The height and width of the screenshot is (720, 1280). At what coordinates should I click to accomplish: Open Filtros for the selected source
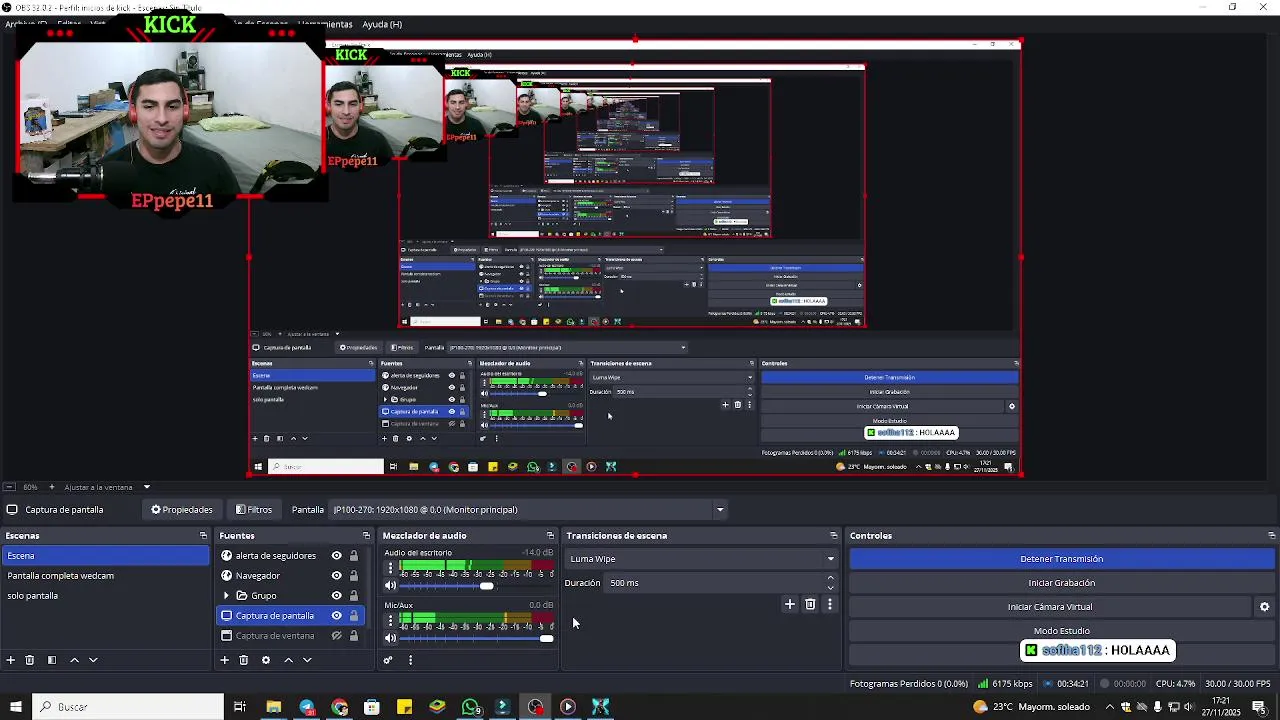click(254, 510)
